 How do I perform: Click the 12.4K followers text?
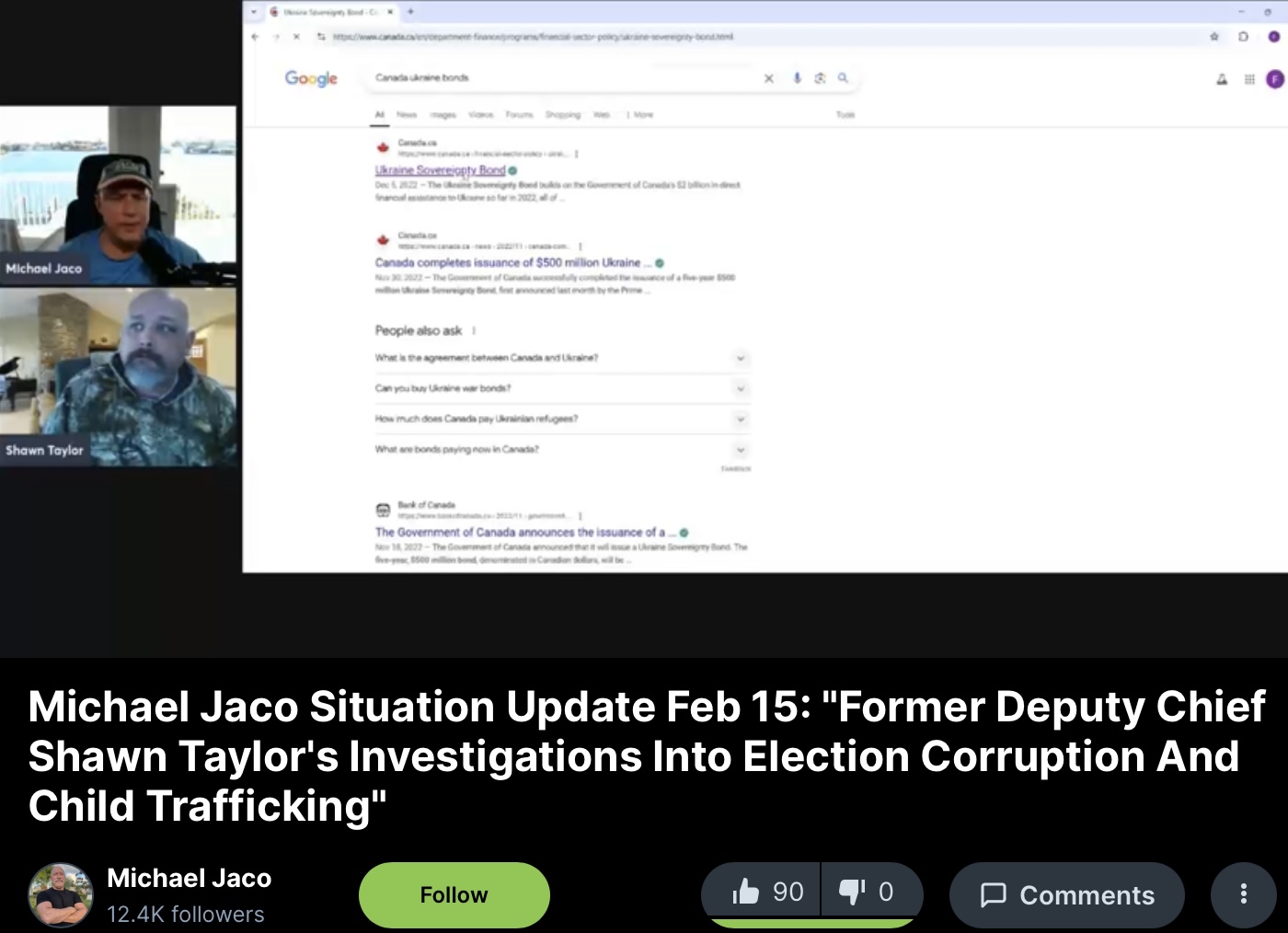pos(186,914)
